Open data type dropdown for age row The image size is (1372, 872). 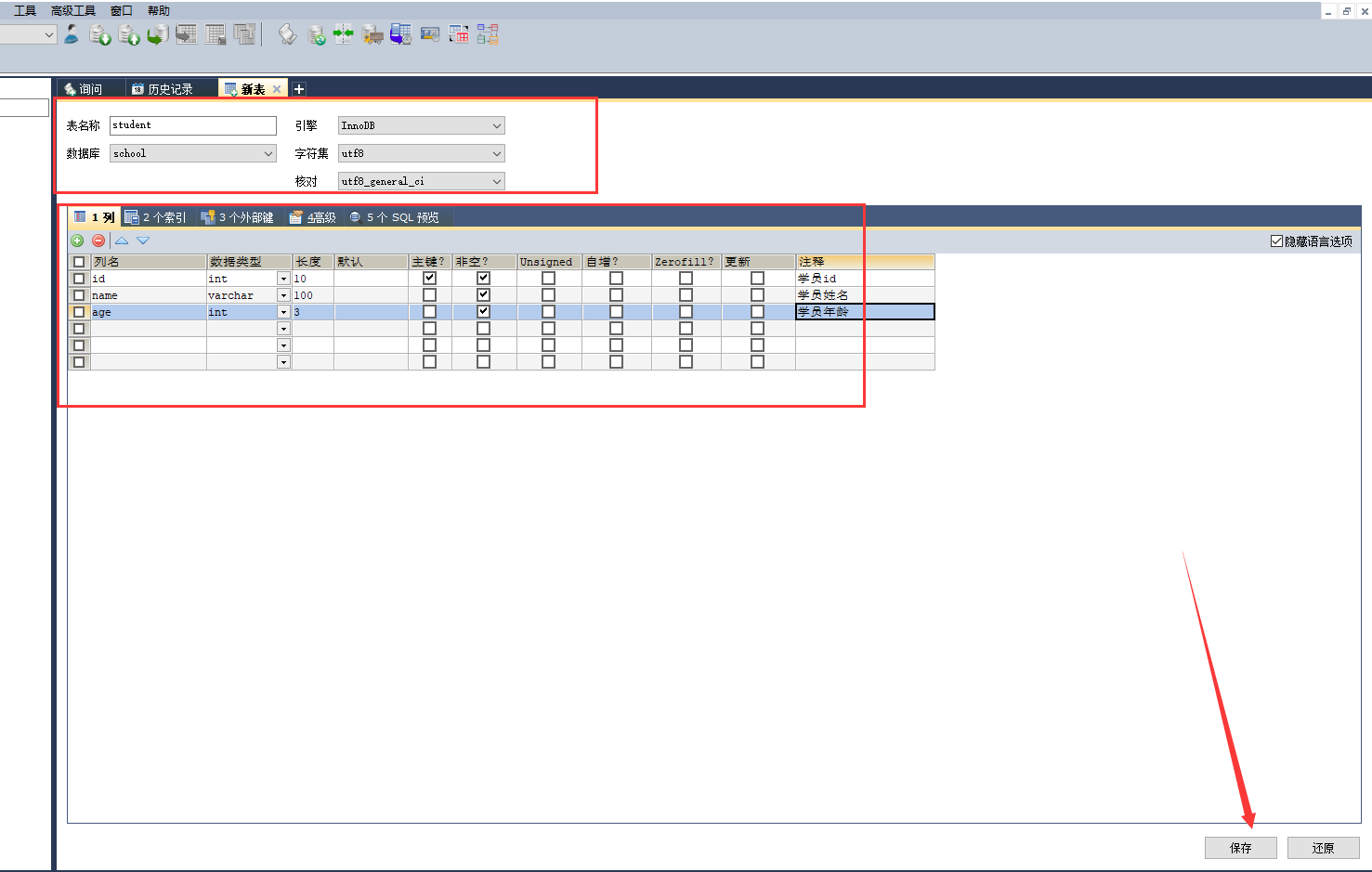coord(283,312)
